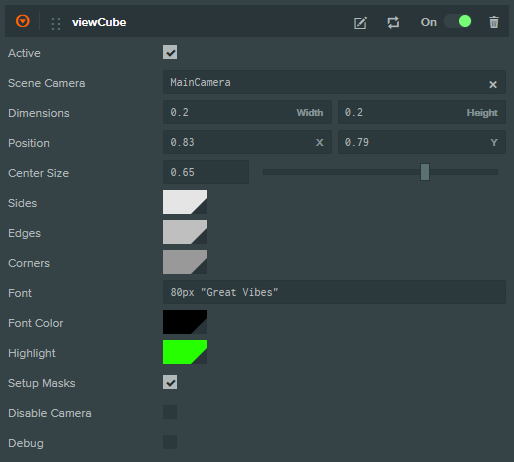Enable the Debug checkbox

click(170, 442)
